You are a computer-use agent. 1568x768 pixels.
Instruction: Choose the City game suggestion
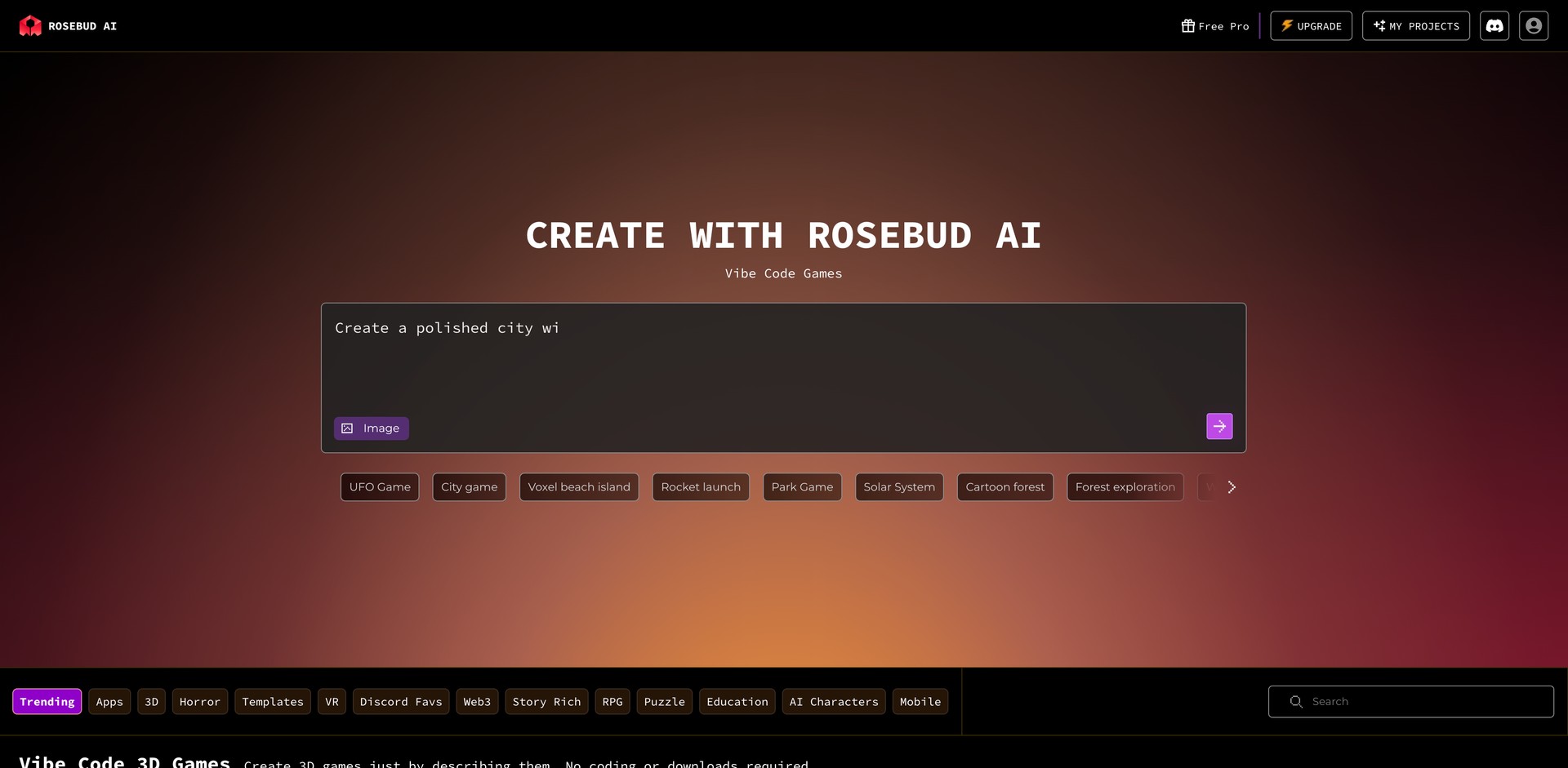pos(469,487)
